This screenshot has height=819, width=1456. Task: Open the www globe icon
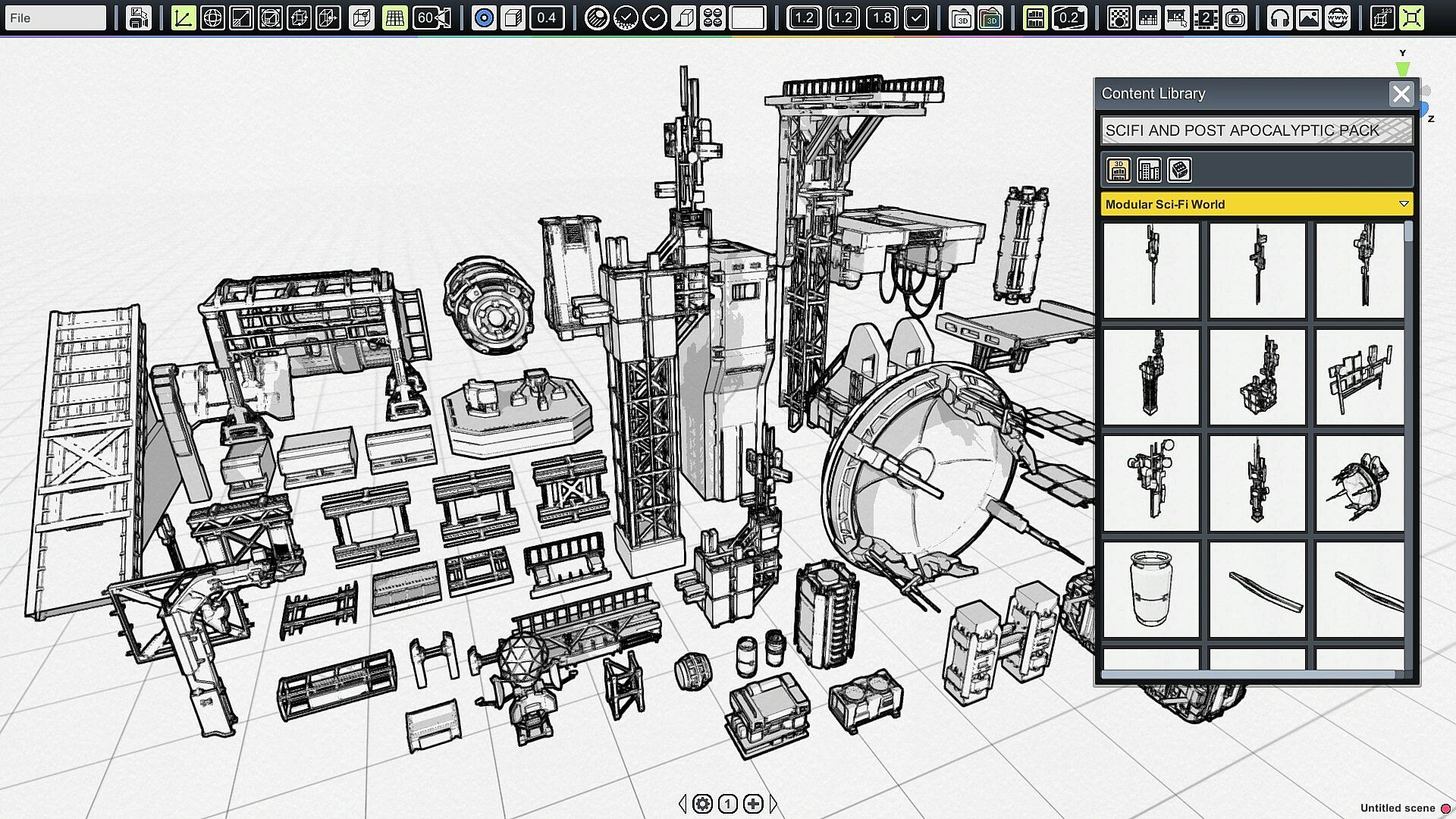pos(1338,17)
